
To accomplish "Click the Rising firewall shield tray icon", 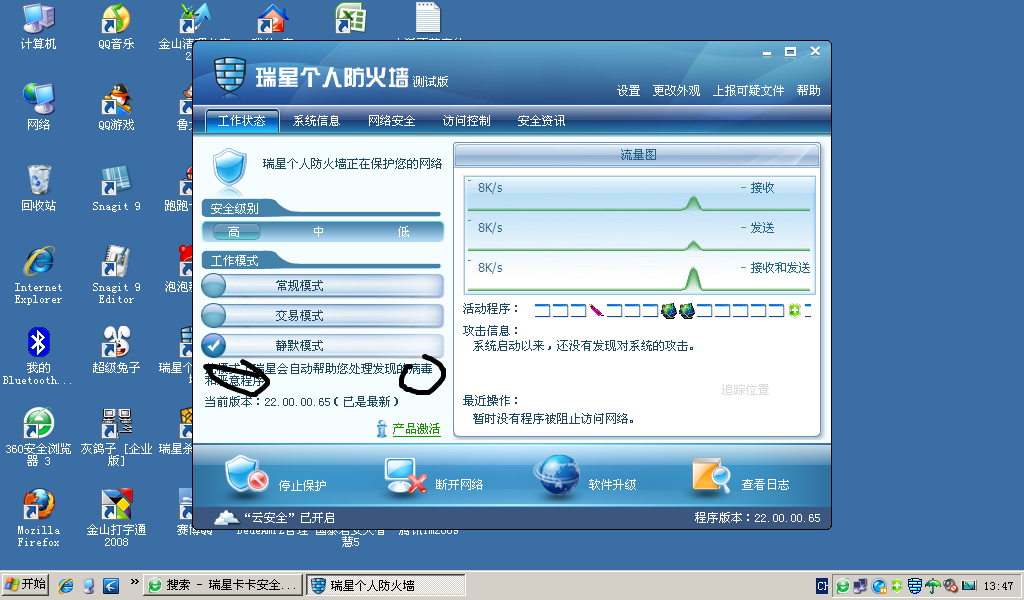I will [x=915, y=586].
